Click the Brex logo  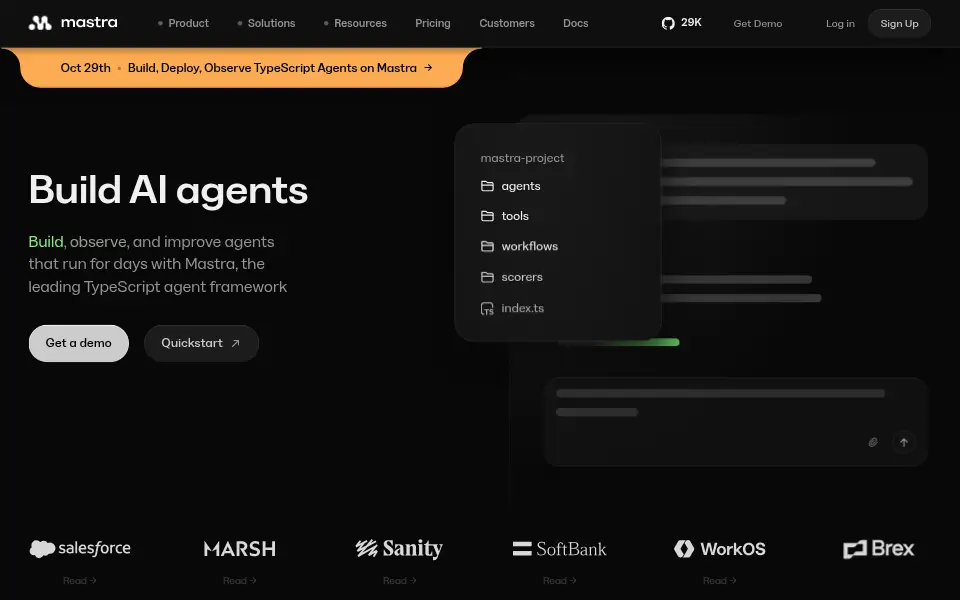[x=879, y=549]
